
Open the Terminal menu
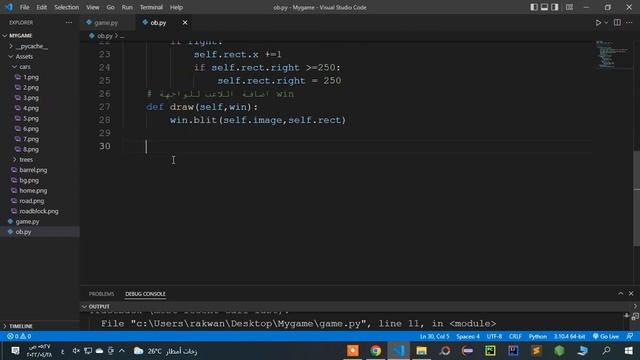(x=151, y=7)
